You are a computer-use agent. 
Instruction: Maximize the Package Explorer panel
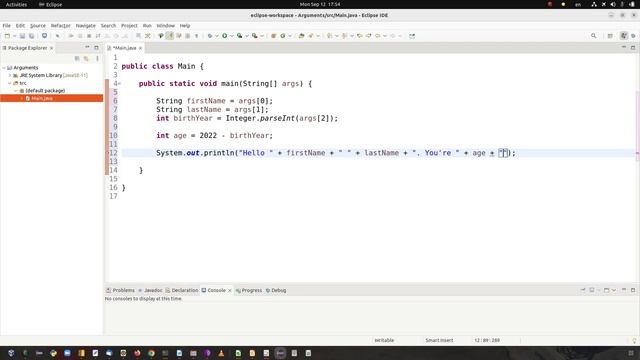click(x=96, y=48)
